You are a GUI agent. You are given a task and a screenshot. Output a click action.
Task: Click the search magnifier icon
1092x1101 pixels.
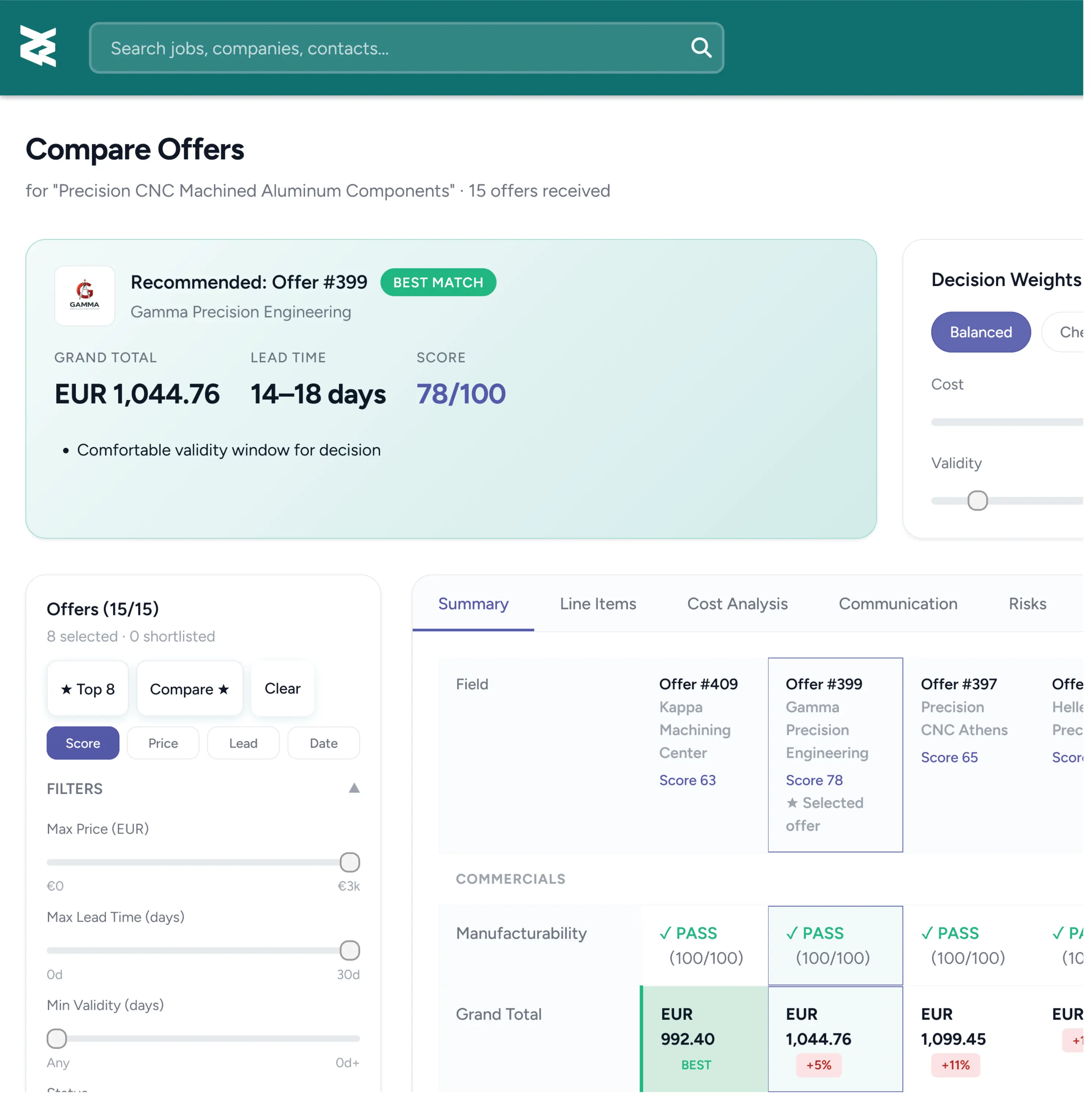pos(700,48)
